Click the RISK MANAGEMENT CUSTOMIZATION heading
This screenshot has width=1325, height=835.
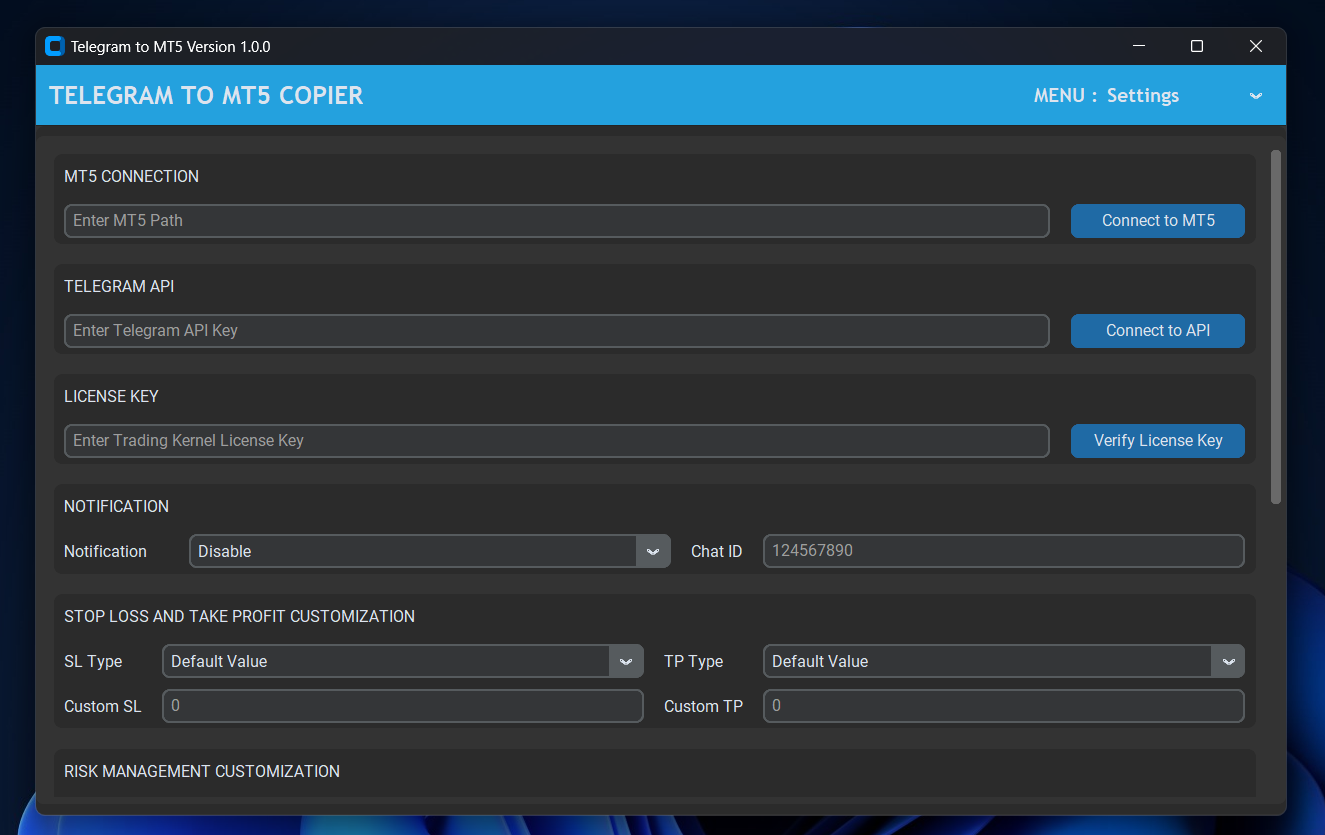[x=202, y=771]
